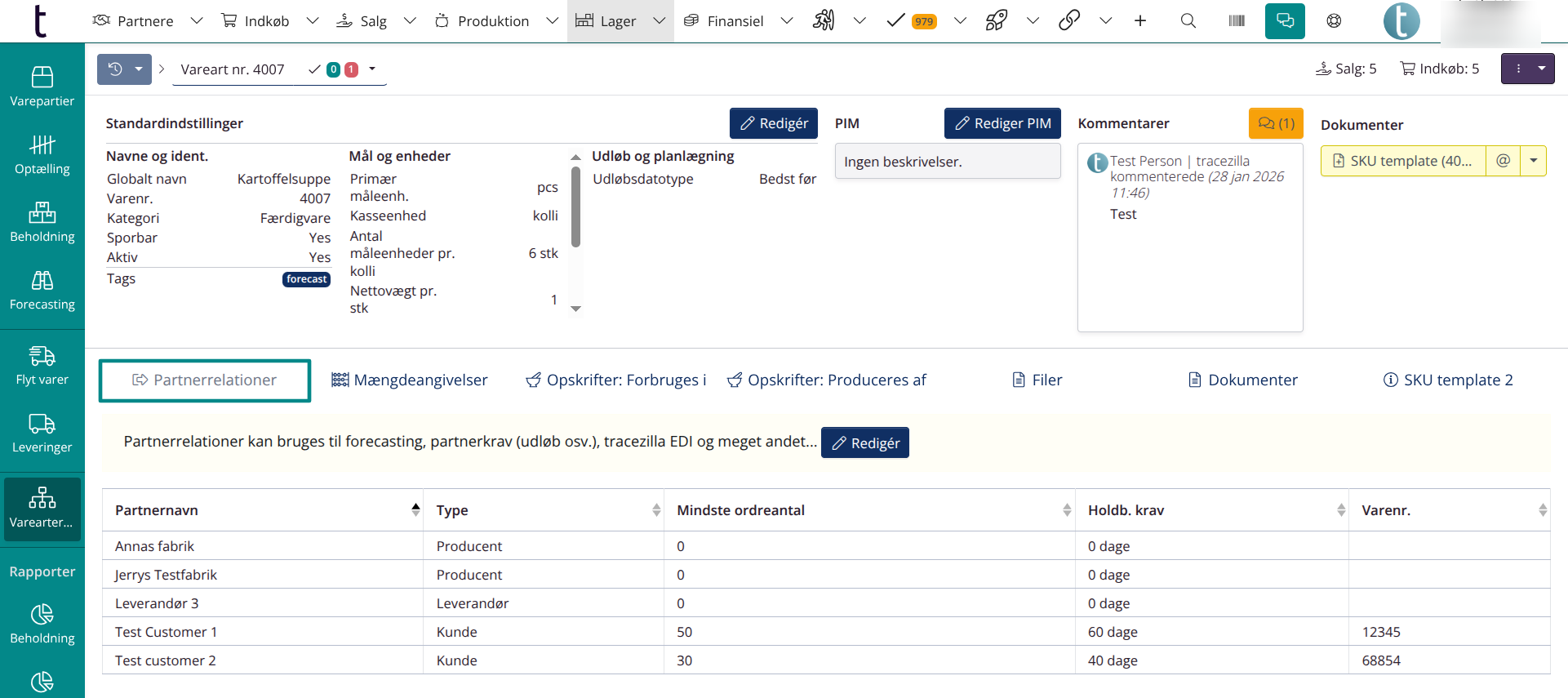Click the plus icon in top bar
The height and width of the screenshot is (698, 1568).
(1140, 21)
